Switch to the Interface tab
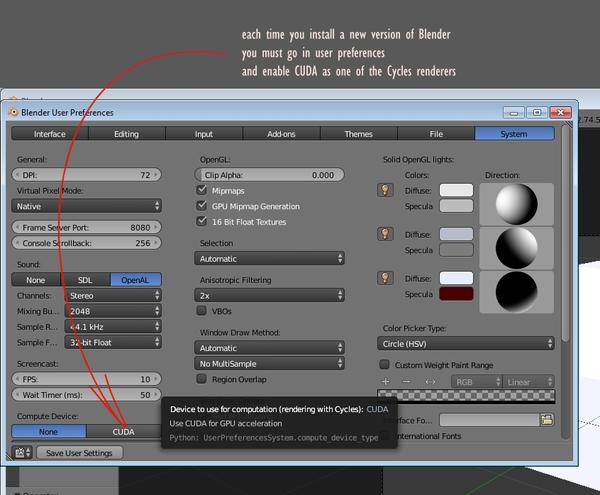Screen dimensions: 600x495 (50, 134)
